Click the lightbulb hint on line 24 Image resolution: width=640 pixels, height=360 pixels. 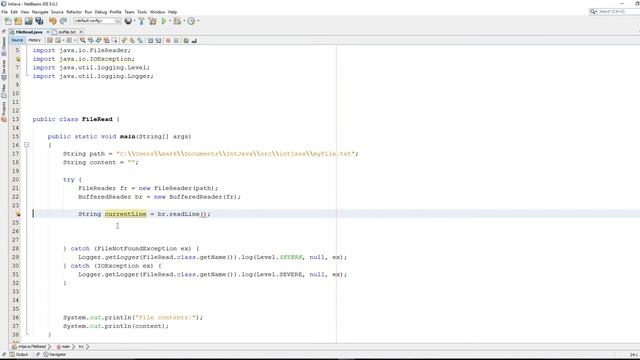pyautogui.click(x=18, y=214)
